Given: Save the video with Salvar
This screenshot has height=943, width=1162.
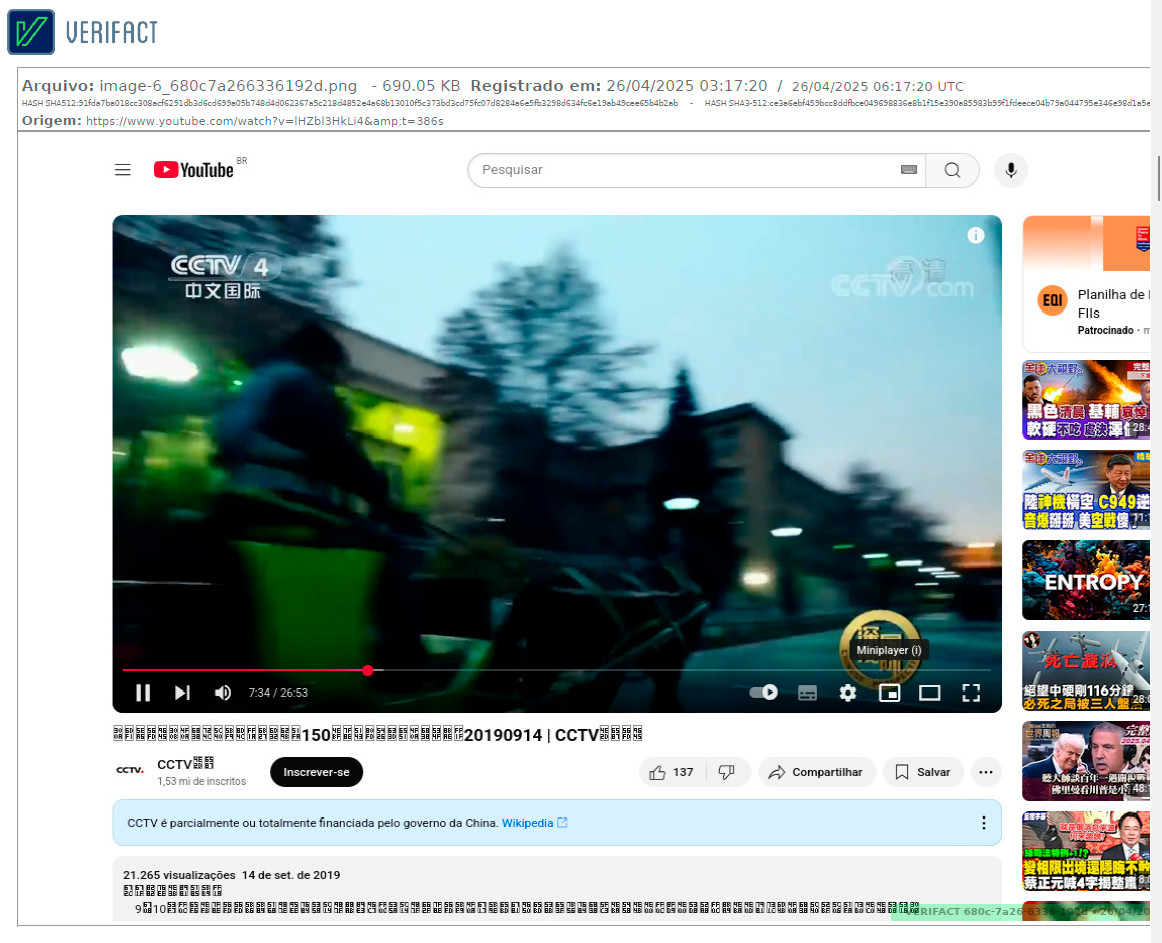Looking at the screenshot, I should coord(923,772).
